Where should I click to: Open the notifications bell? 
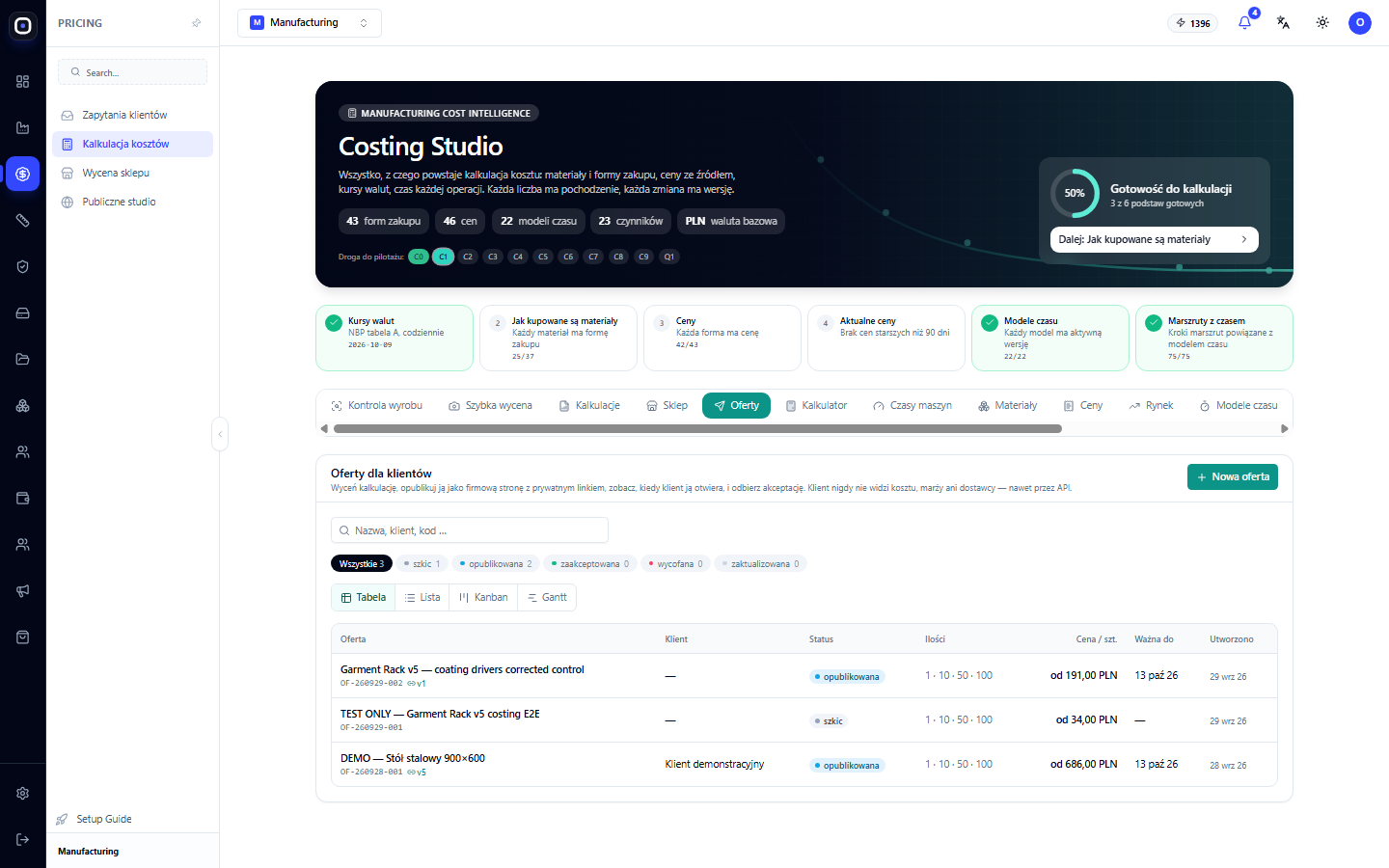tap(1244, 23)
